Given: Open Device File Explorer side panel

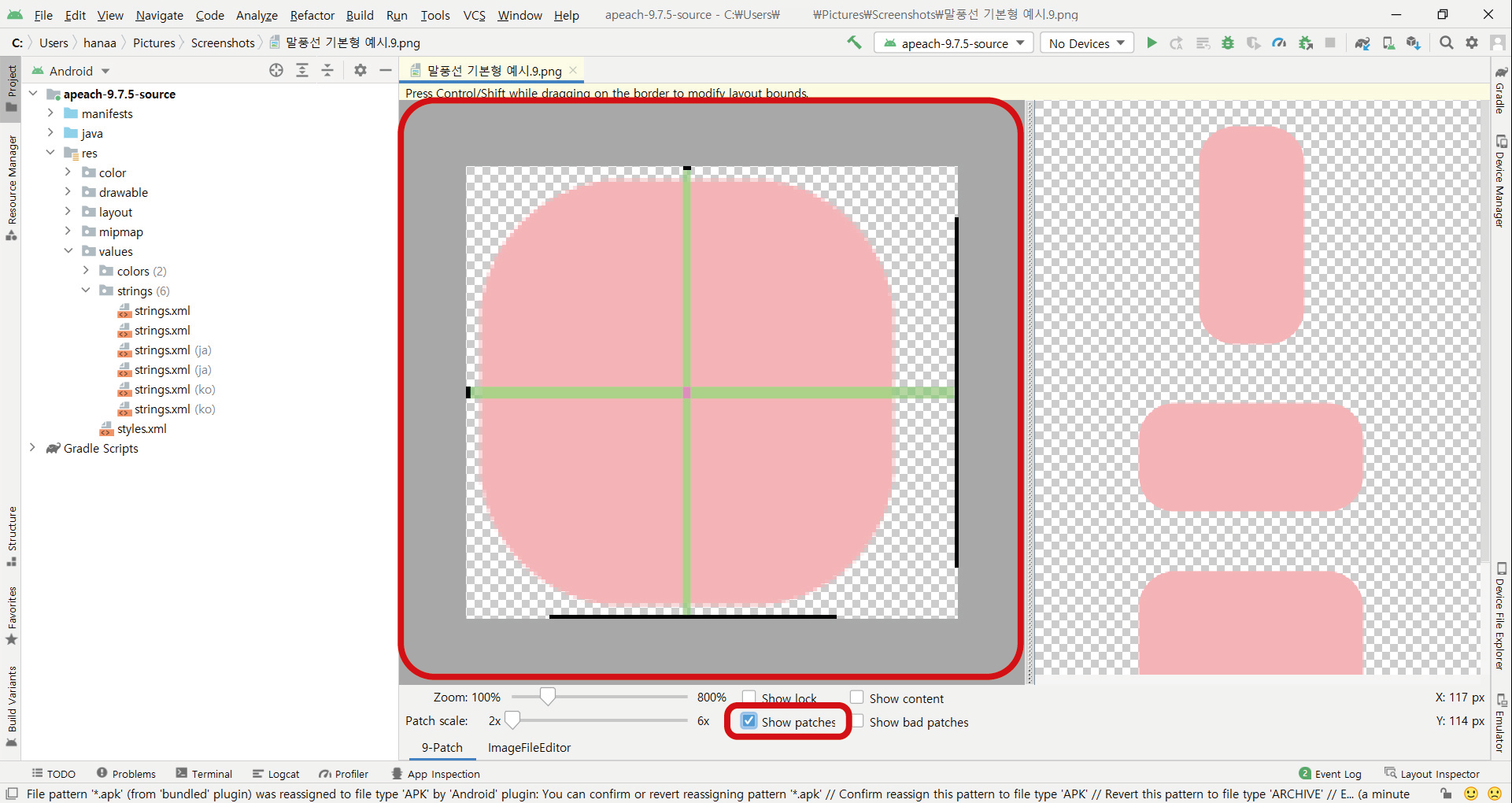Looking at the screenshot, I should pyautogui.click(x=1501, y=616).
